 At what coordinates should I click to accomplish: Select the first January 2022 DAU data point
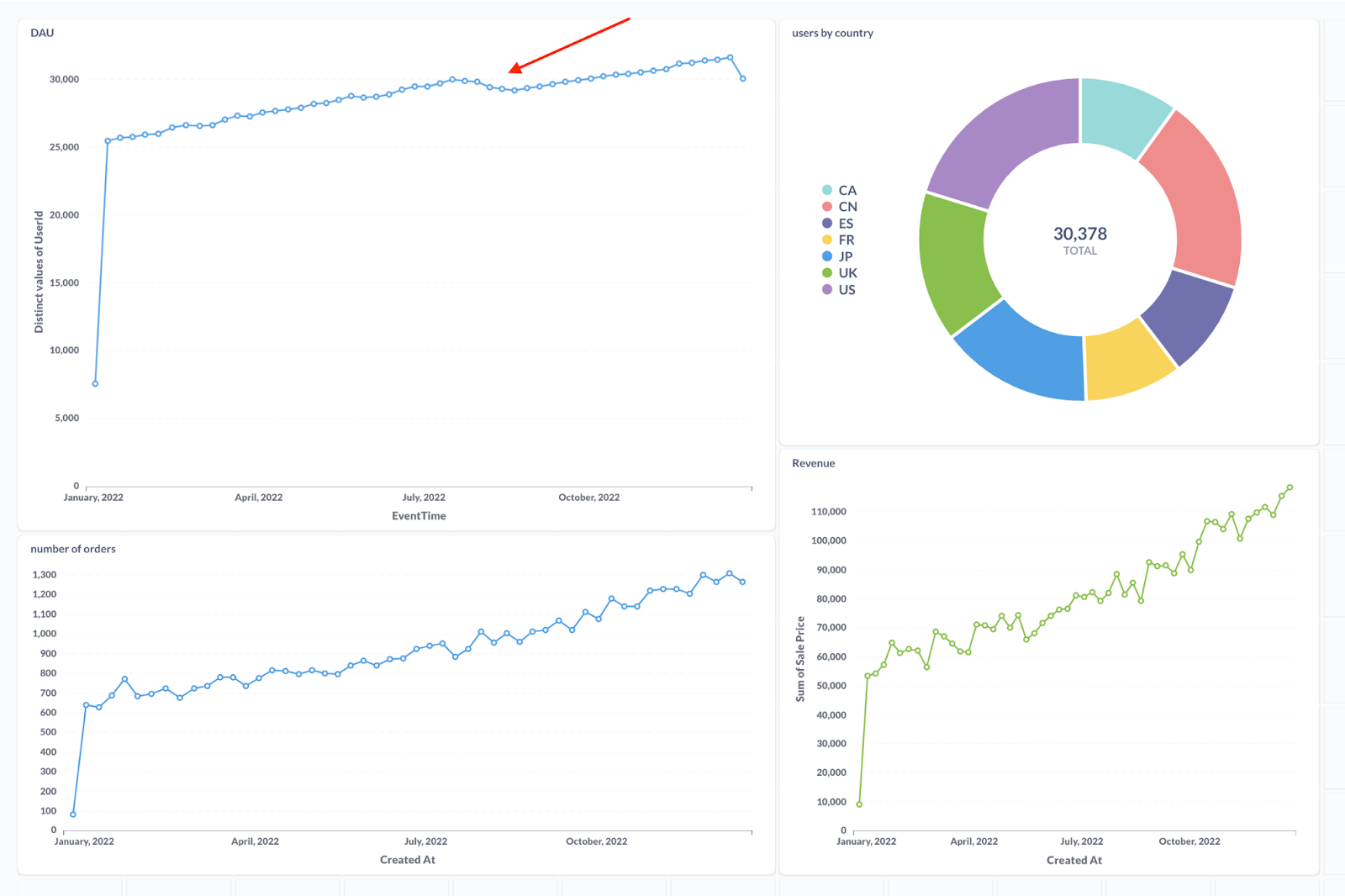click(94, 383)
